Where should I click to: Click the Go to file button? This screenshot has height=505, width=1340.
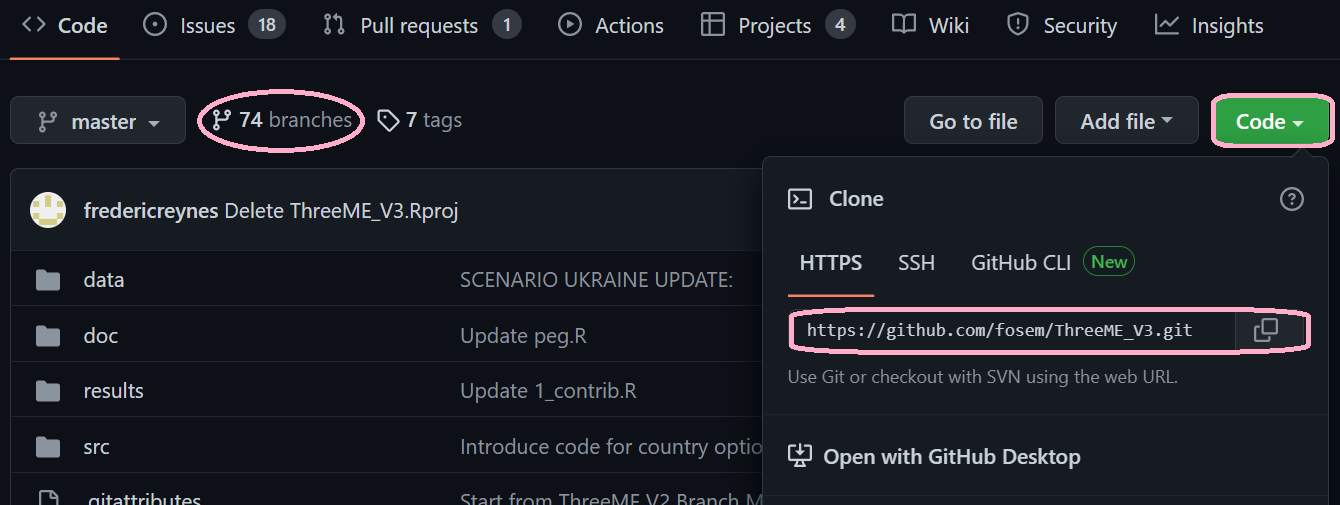[x=973, y=121]
